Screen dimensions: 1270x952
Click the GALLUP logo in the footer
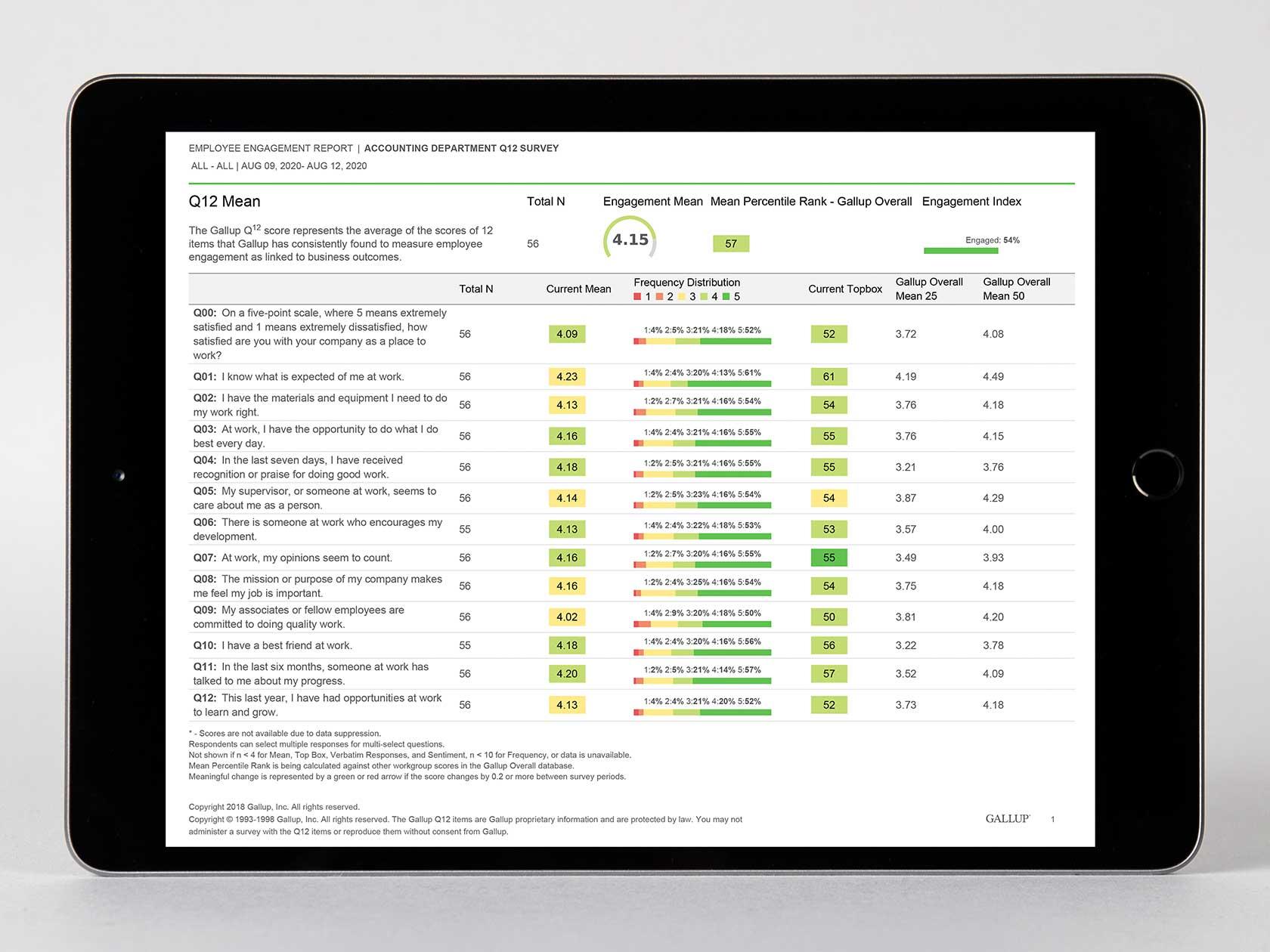[1008, 818]
